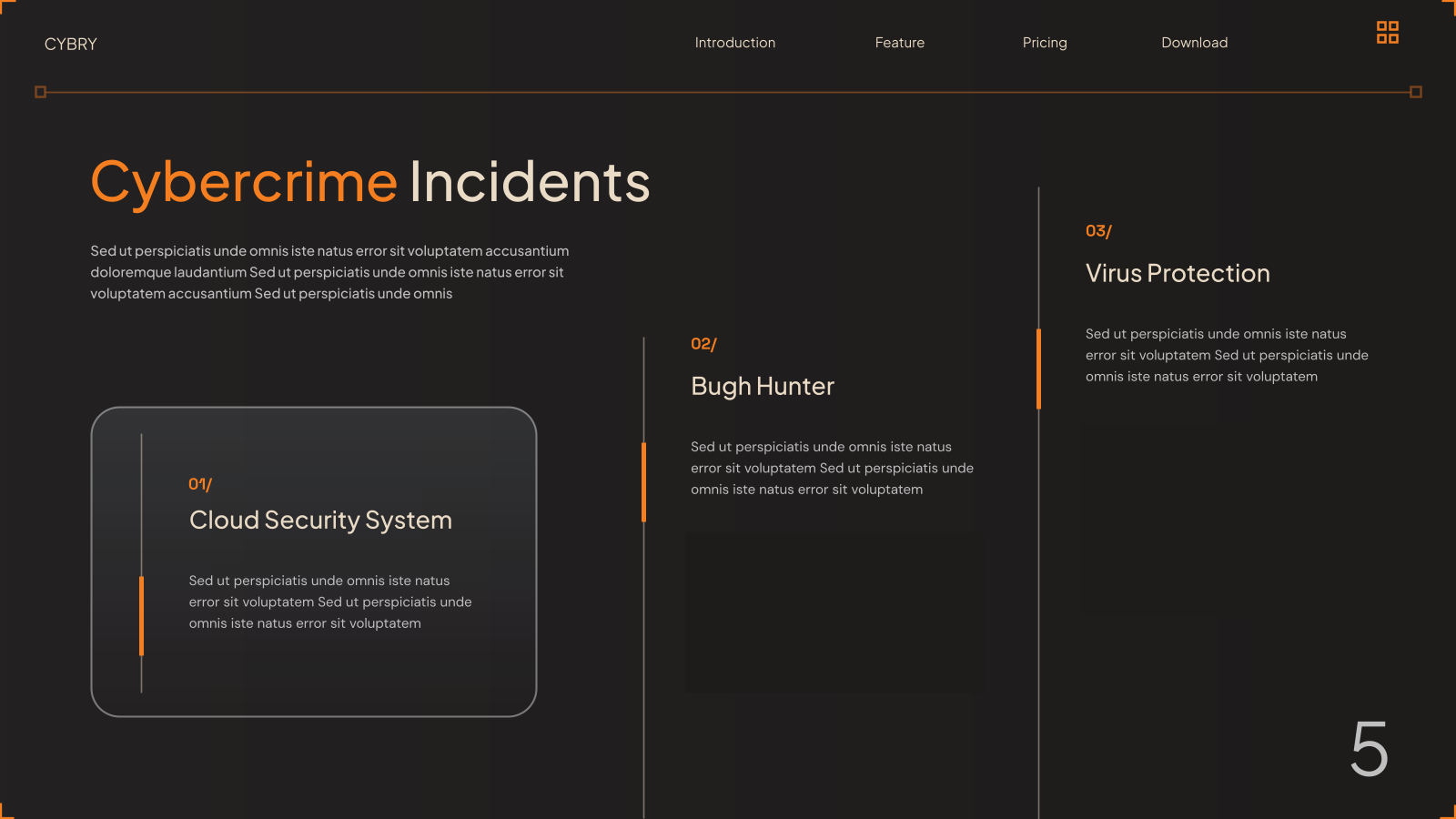Open the Download nav item
Image resolution: width=1456 pixels, height=819 pixels.
[x=1195, y=43]
